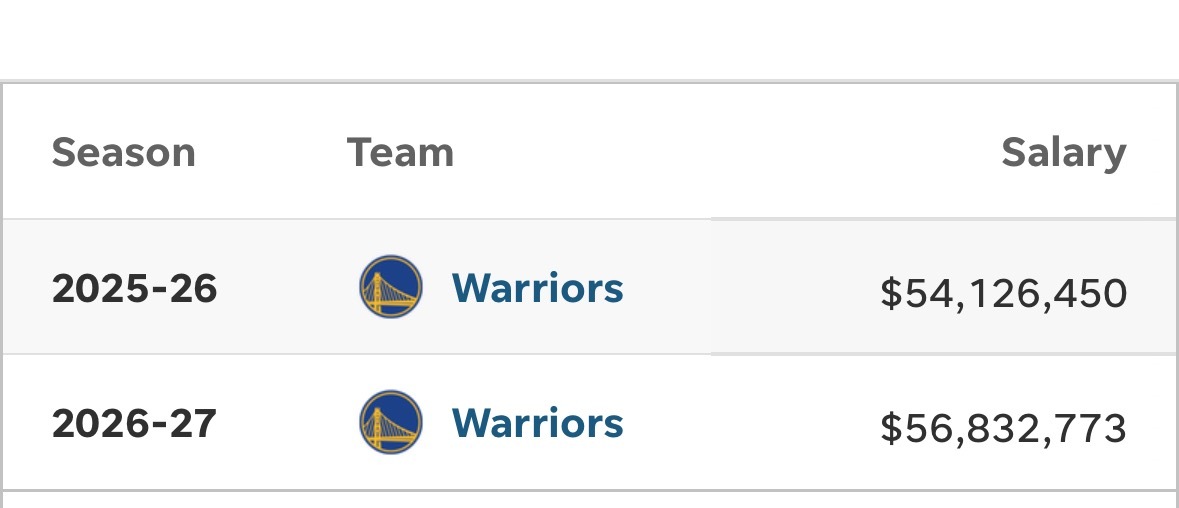This screenshot has height=508, width=1179.
Task: Pick the 2026-27 salary amount
Action: (1003, 429)
